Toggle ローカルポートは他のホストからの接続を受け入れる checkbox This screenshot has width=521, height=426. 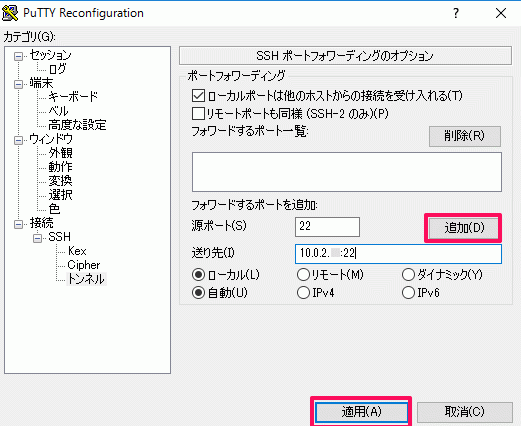click(198, 96)
